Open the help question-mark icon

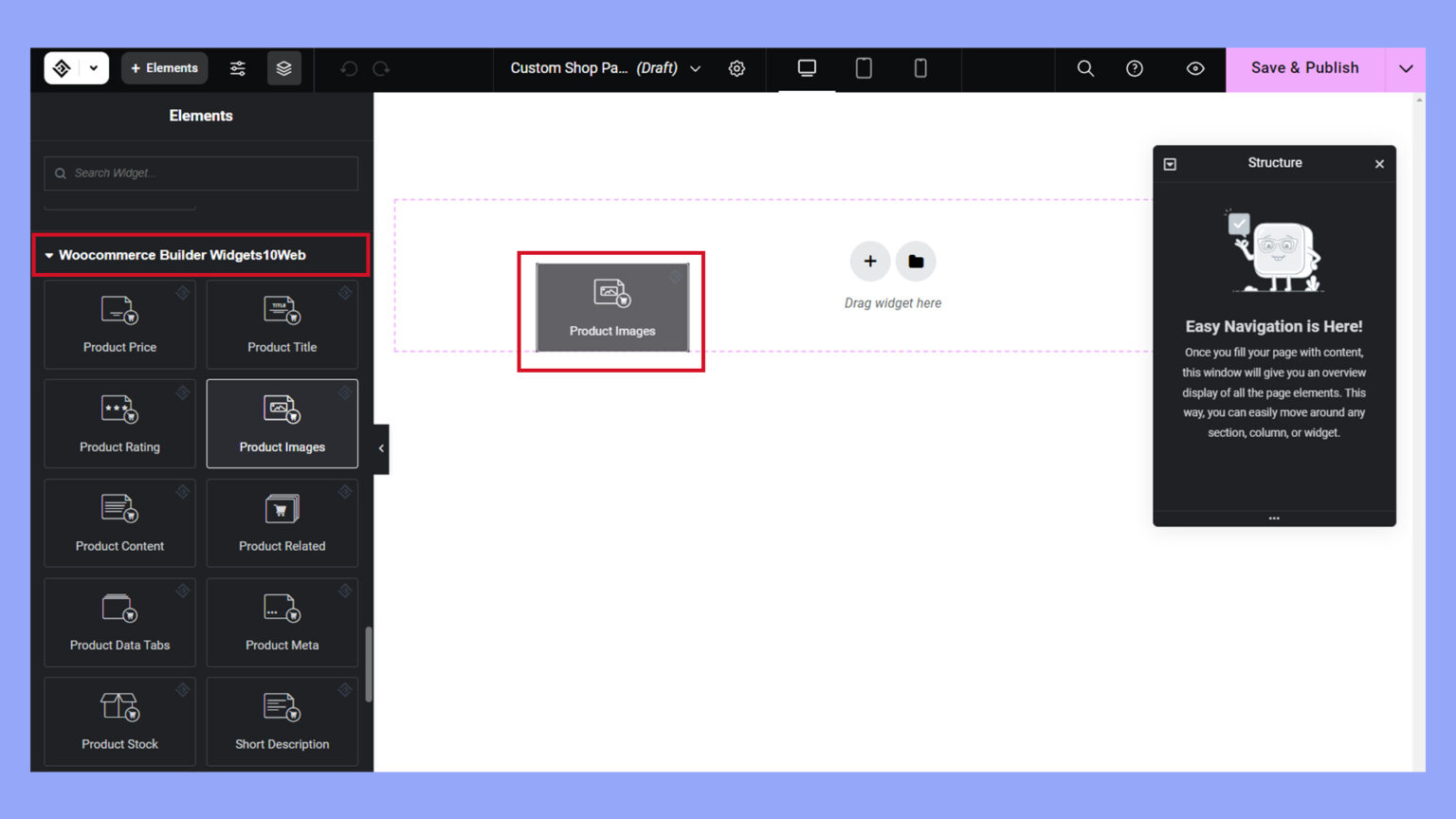[x=1134, y=68]
